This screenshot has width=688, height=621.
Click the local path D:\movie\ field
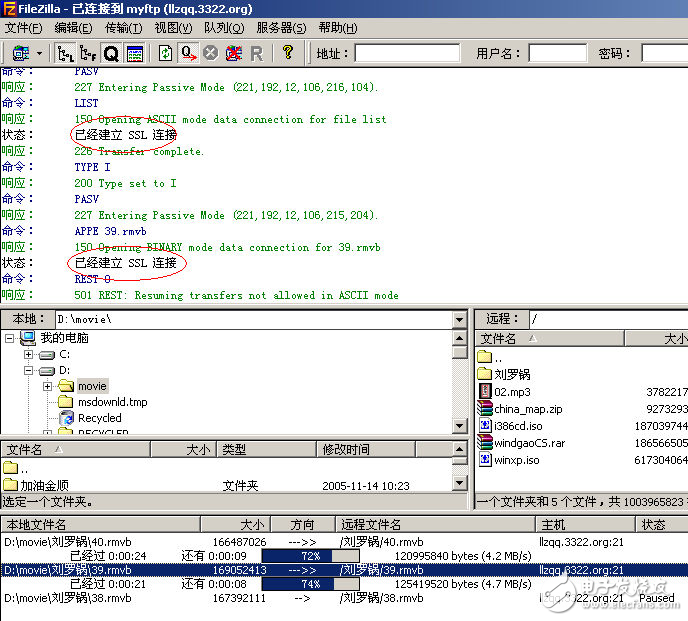[x=254, y=319]
